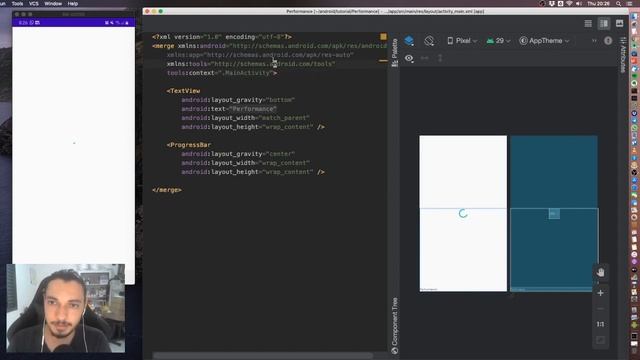Zoom out the design preview
Viewport: 640px width, 360px height.
point(600,309)
